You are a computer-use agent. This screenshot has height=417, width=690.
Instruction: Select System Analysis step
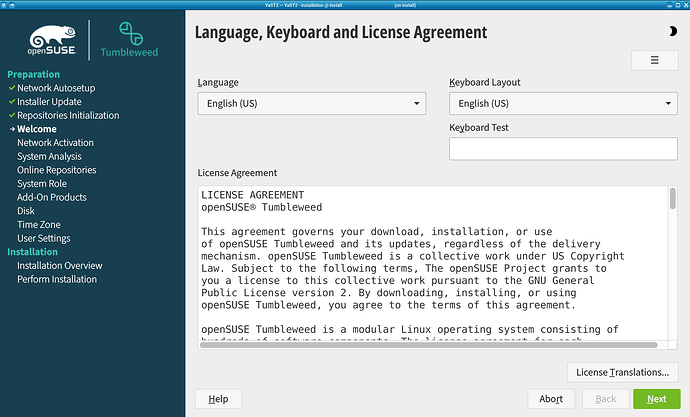point(49,156)
